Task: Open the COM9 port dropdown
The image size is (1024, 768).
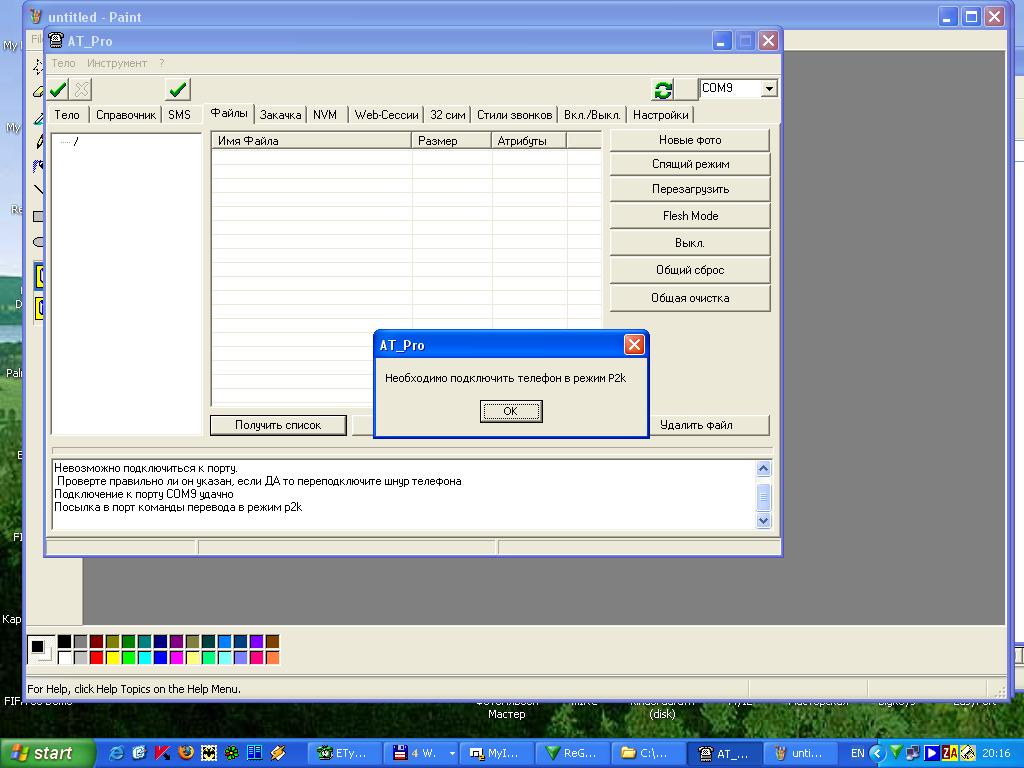Action: pos(769,88)
